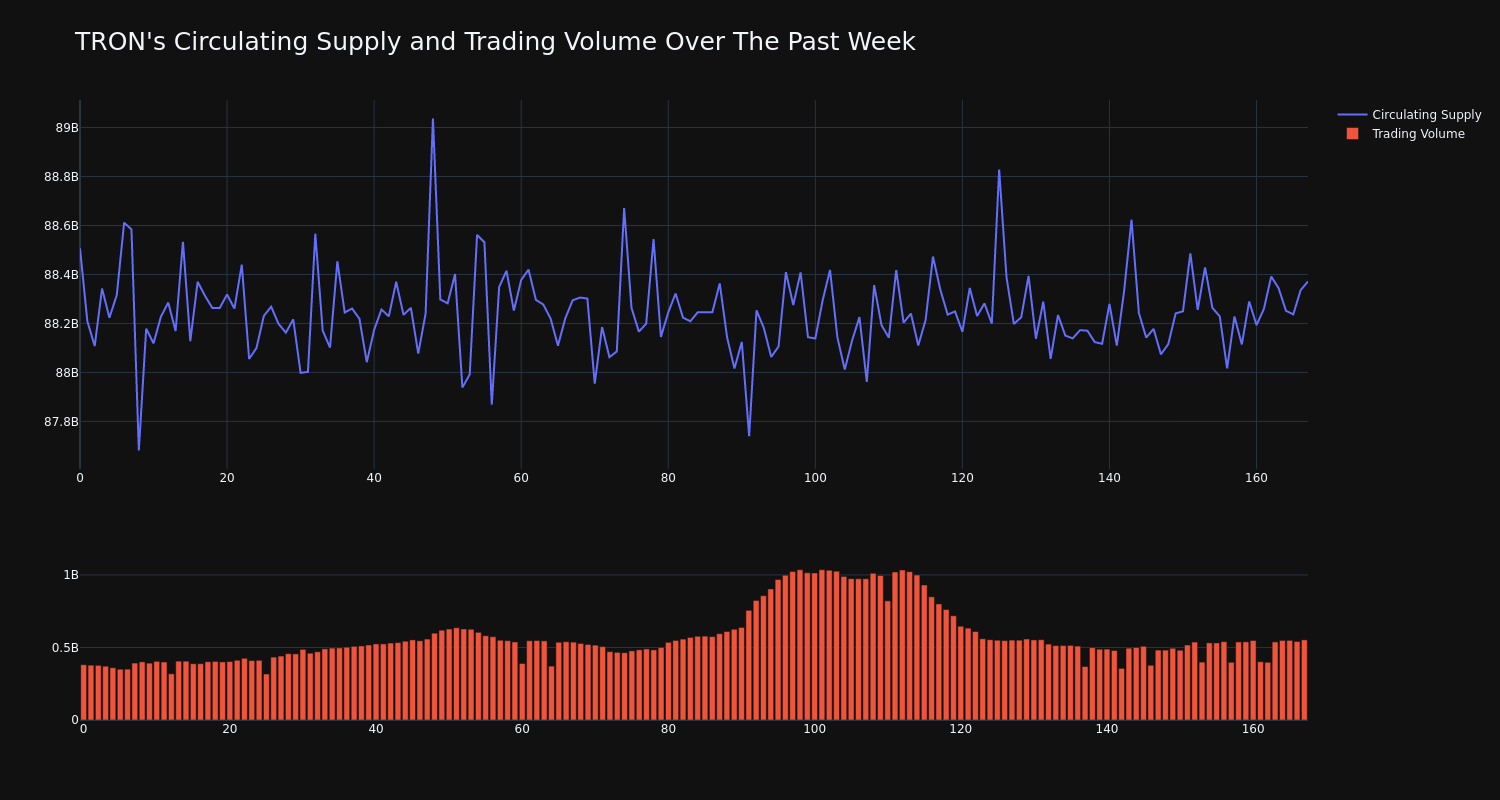Screen dimensions: 1500x800
Task: Click x-axis label 20 under volume chart
Action: tap(230, 729)
